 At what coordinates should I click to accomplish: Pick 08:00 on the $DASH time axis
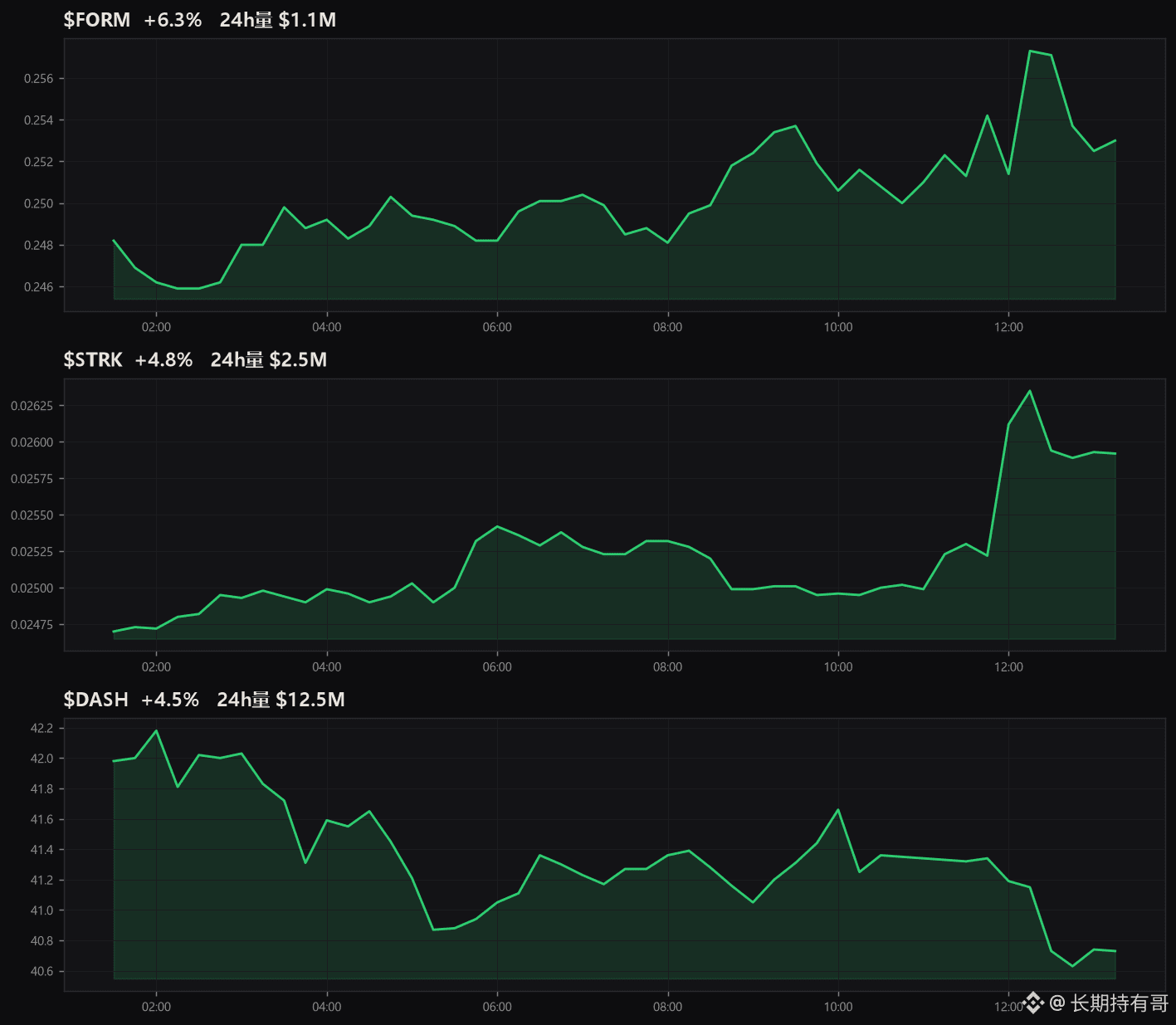(x=668, y=1007)
